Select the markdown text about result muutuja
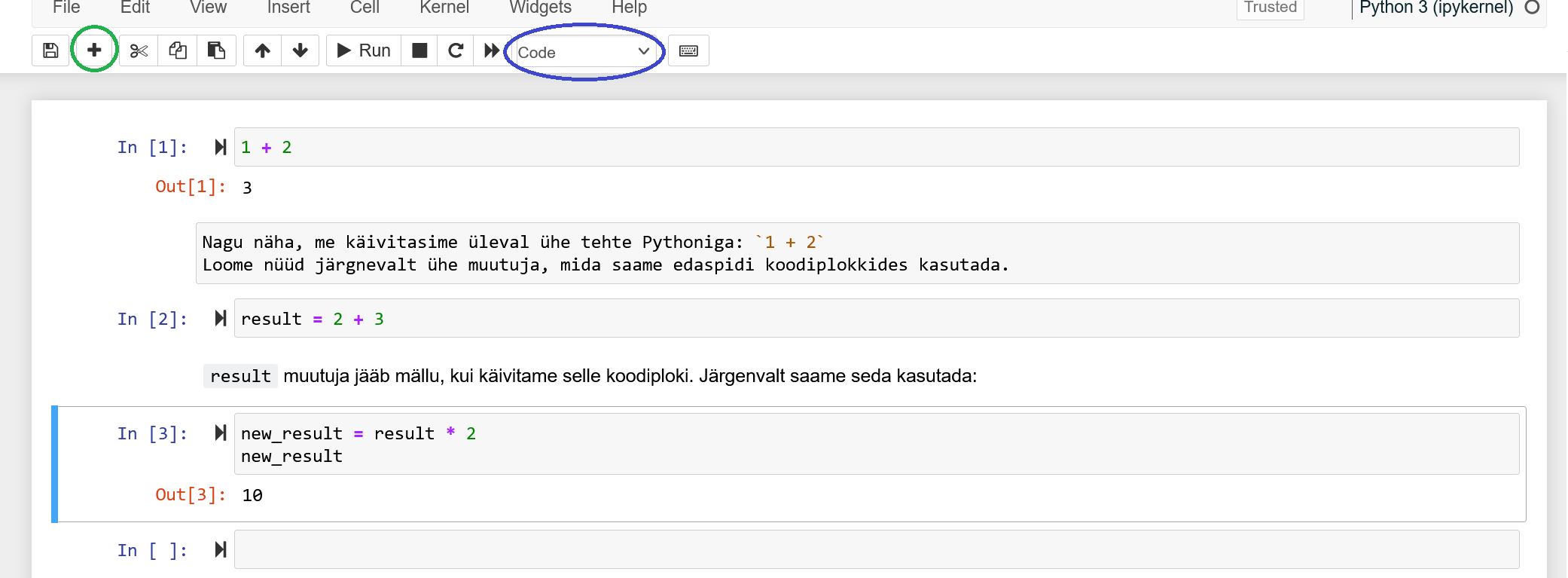 click(590, 376)
